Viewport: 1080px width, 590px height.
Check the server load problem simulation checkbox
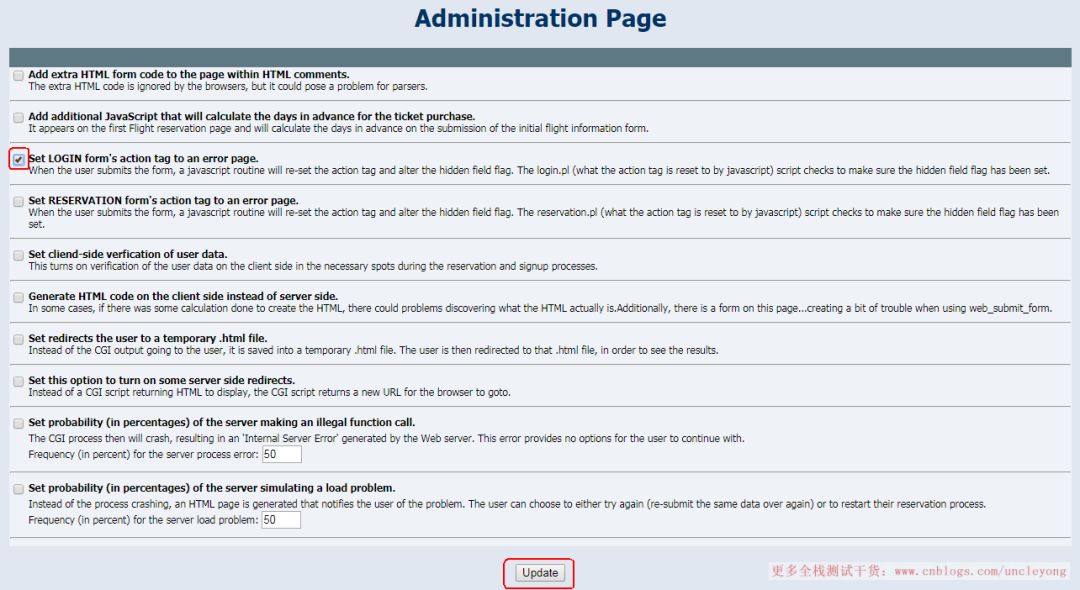click(19, 489)
